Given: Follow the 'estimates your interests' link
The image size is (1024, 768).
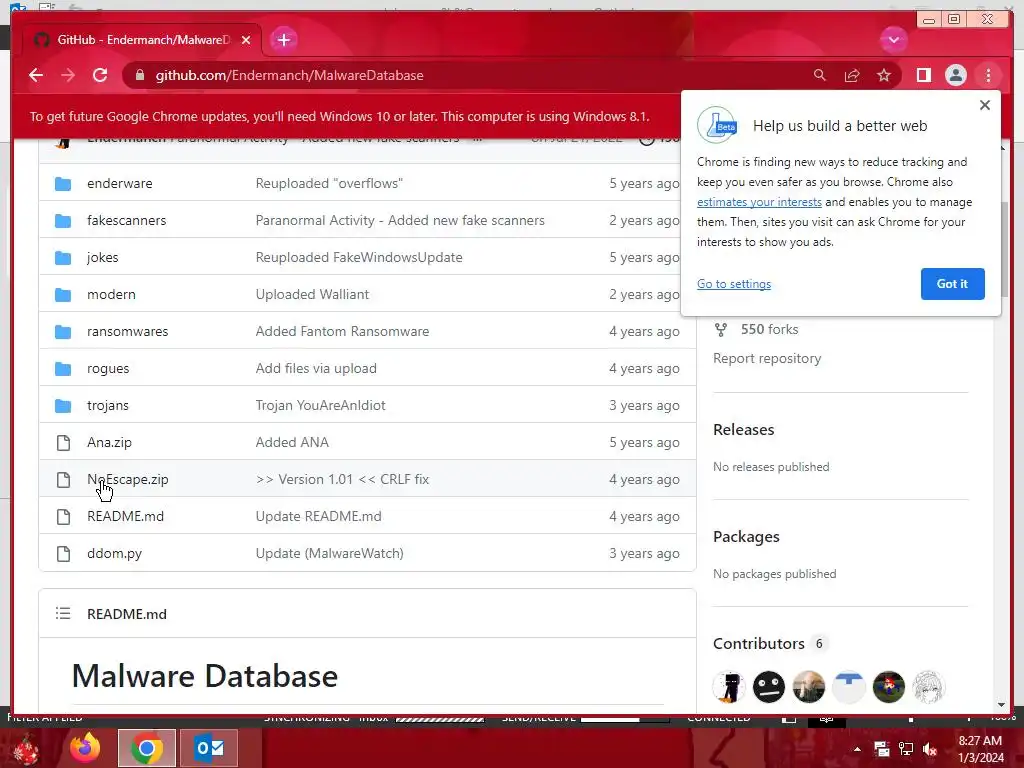Looking at the screenshot, I should [x=759, y=202].
